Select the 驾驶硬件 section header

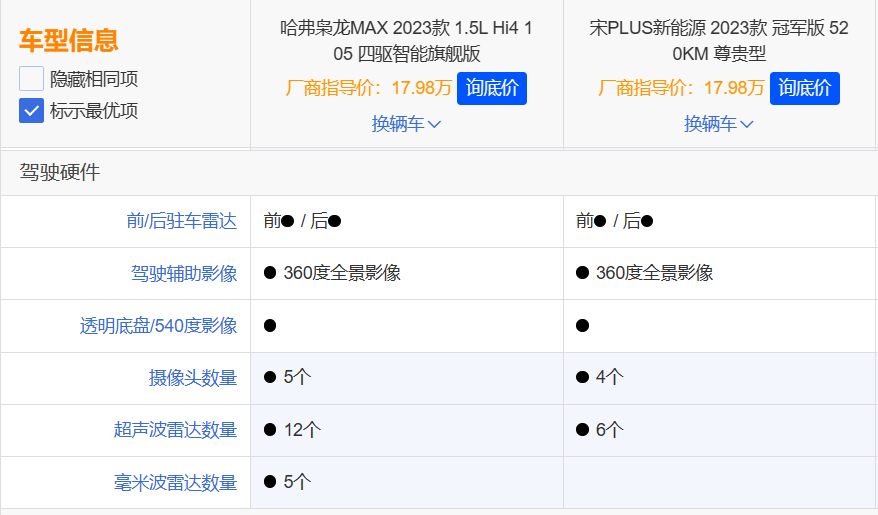pyautogui.click(x=59, y=172)
